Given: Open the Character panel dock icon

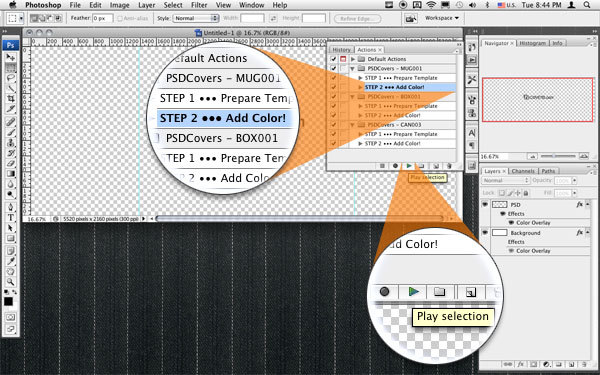Looking at the screenshot, I should pyautogui.click(x=472, y=133).
